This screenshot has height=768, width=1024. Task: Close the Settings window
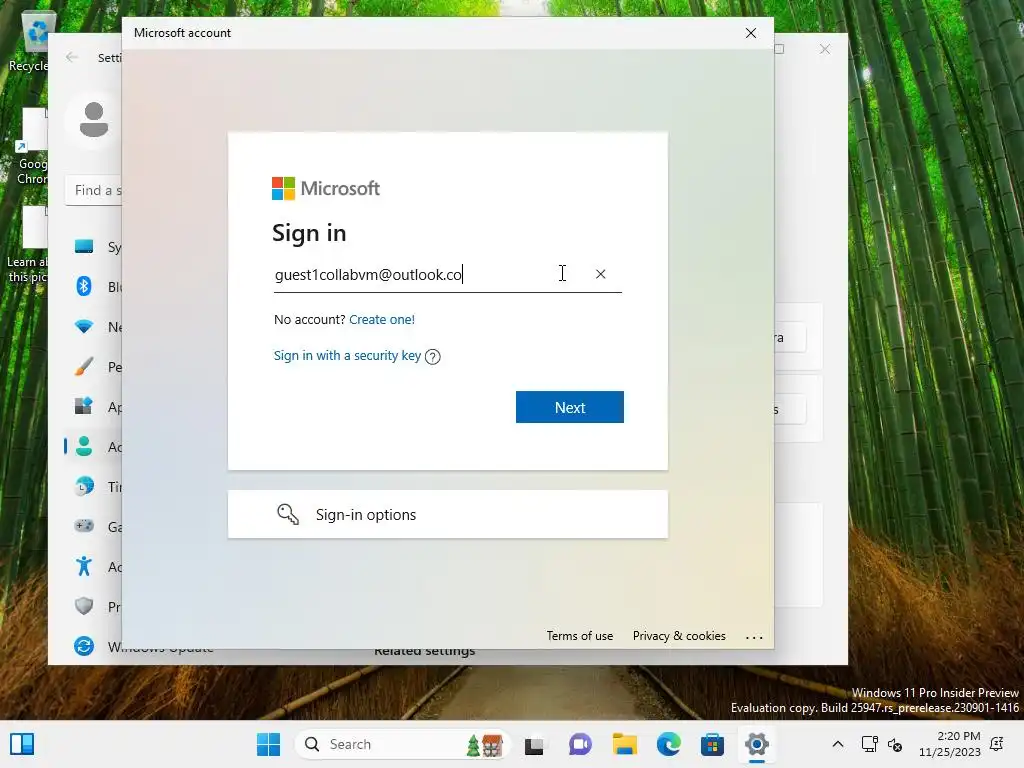pyautogui.click(x=825, y=50)
